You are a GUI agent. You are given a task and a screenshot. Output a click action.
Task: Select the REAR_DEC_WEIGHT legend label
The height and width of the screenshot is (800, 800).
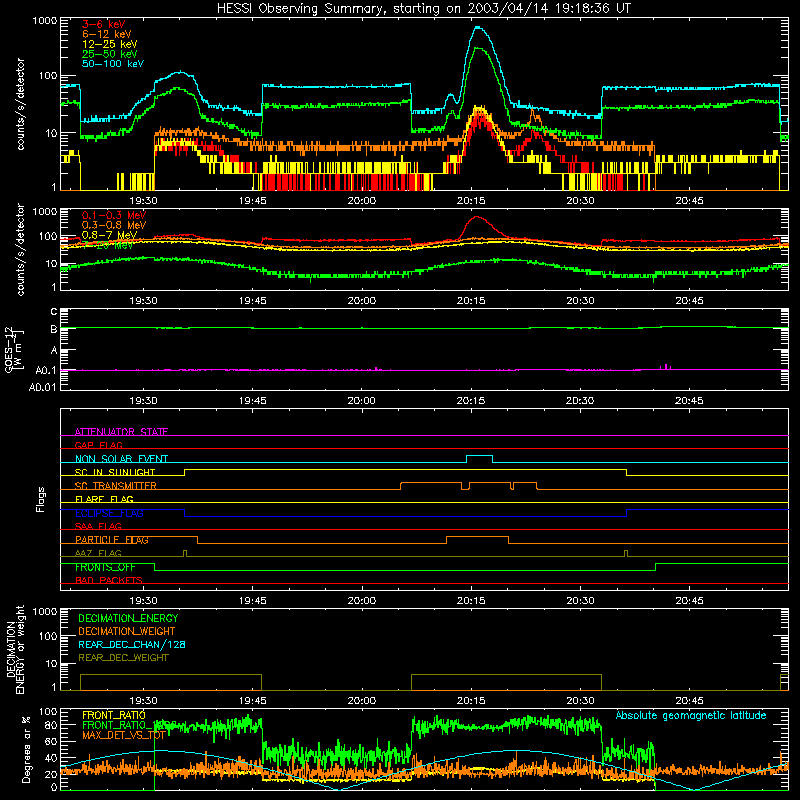(123, 658)
